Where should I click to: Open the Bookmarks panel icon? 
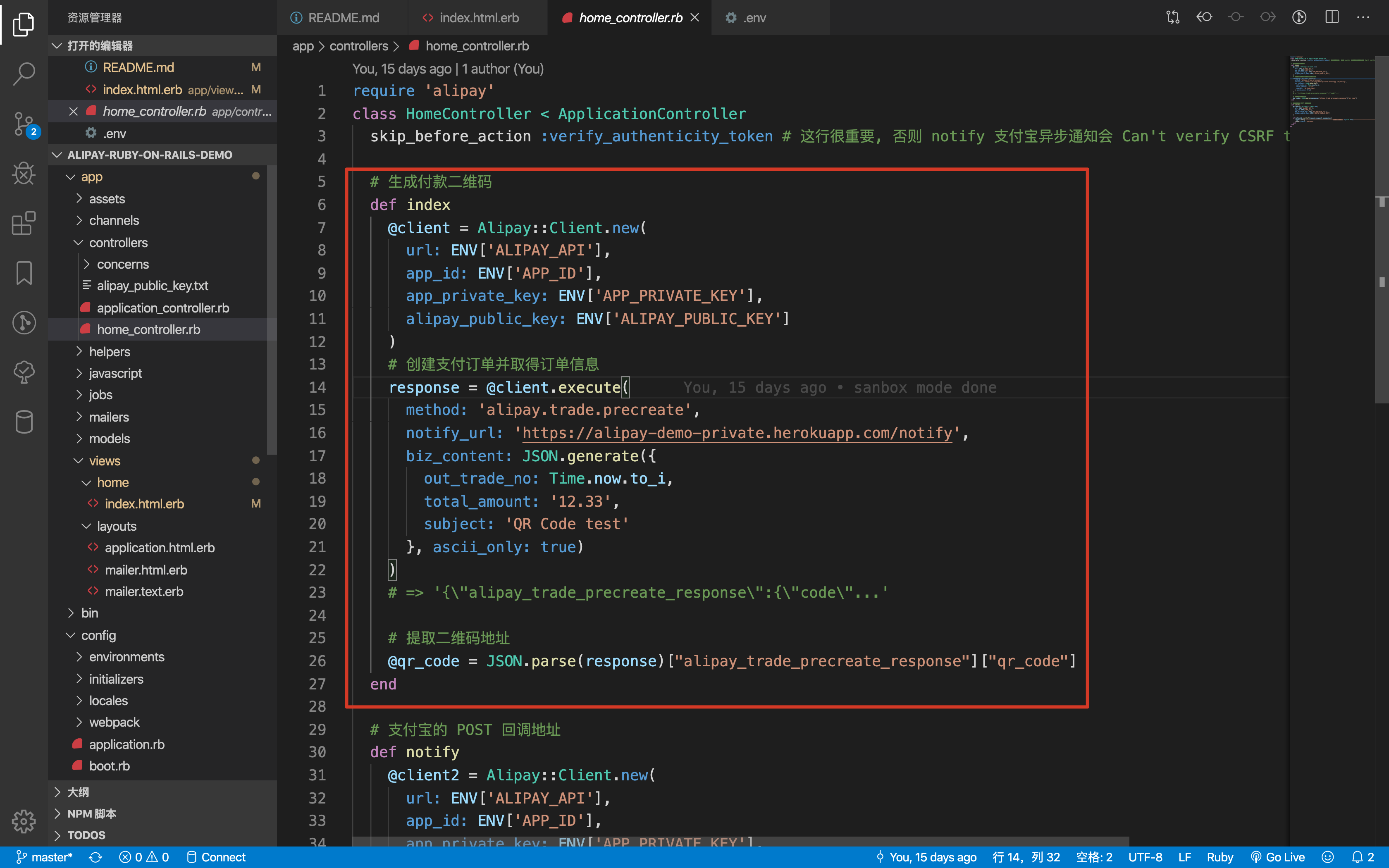24,273
